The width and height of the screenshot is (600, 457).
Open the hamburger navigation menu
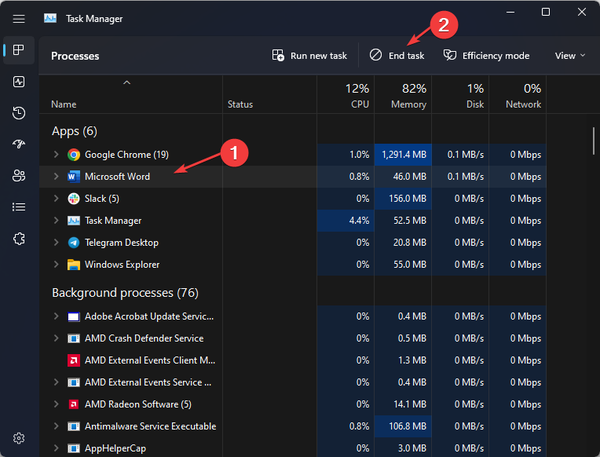tap(19, 19)
